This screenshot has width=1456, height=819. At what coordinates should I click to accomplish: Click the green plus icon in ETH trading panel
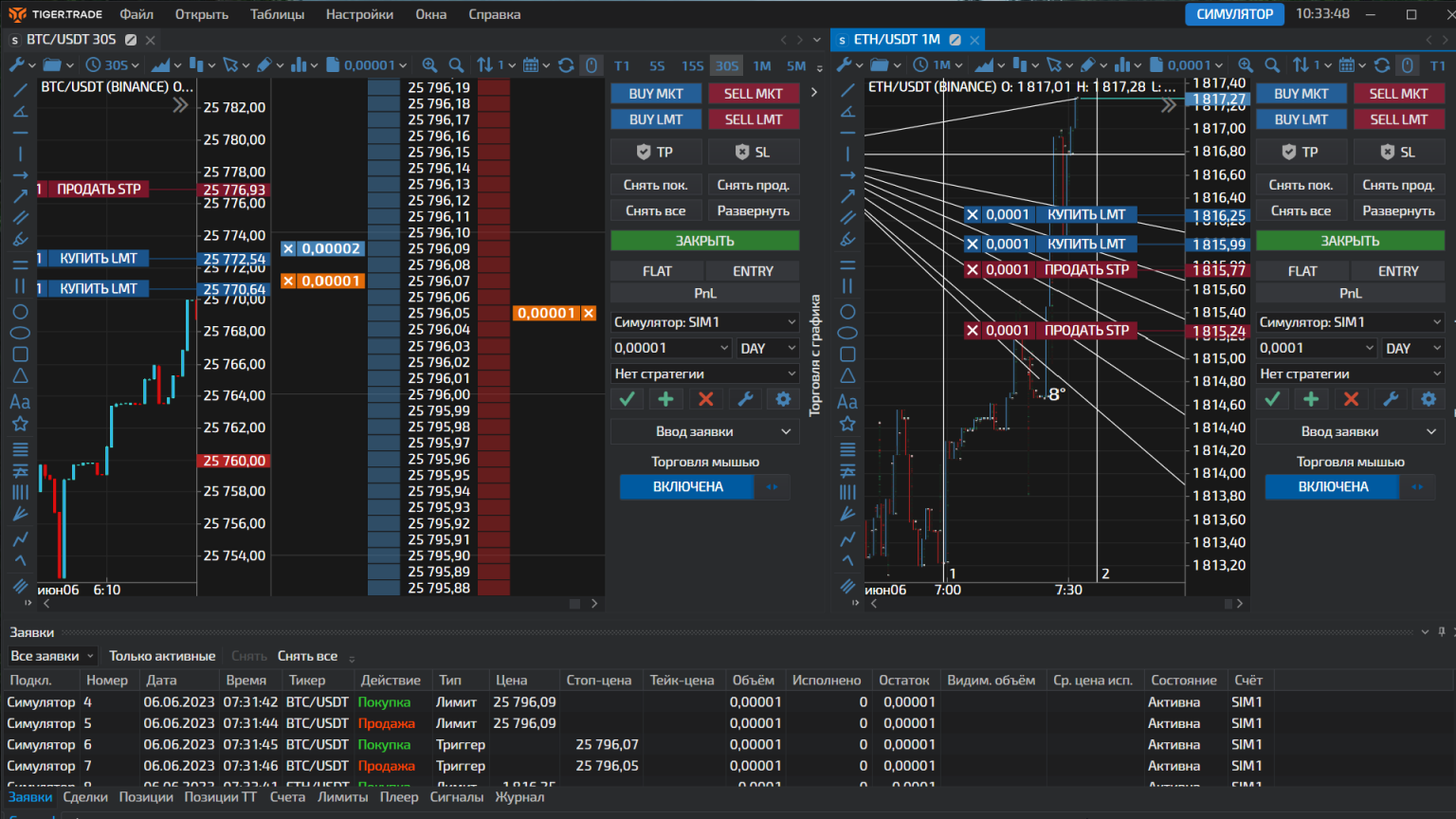(1311, 399)
